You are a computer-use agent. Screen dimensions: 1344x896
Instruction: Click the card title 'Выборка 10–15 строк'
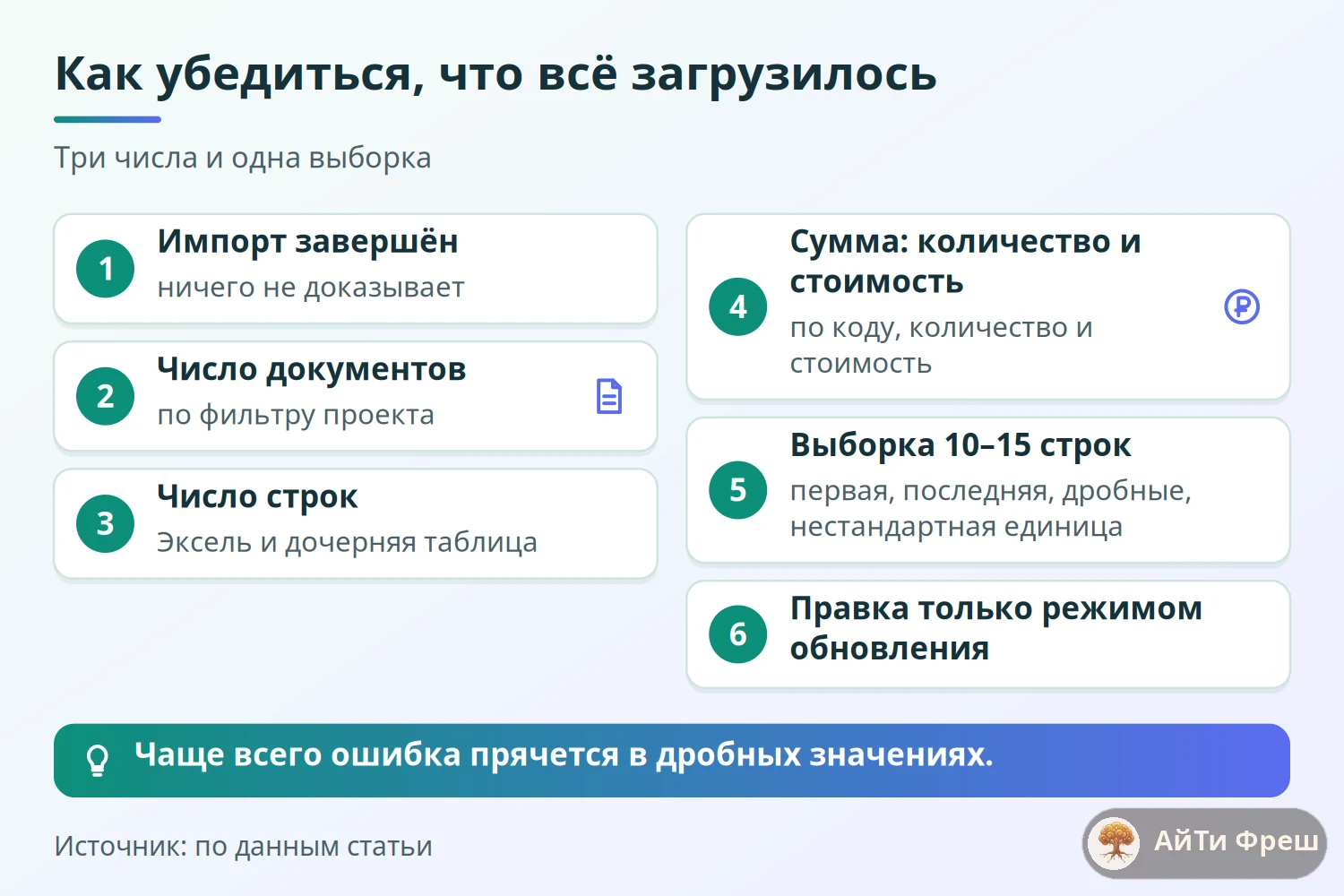coord(961,445)
